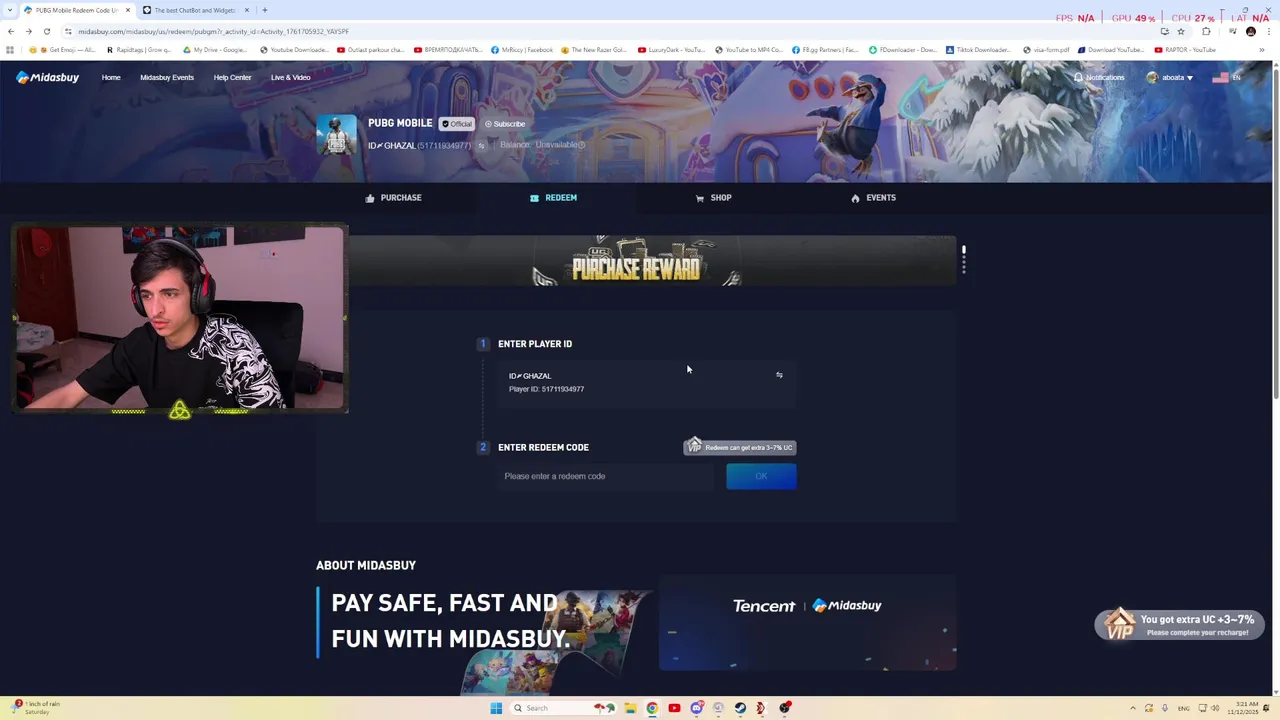Show hidden system tray icons
The height and width of the screenshot is (720, 1280).
tap(1132, 708)
